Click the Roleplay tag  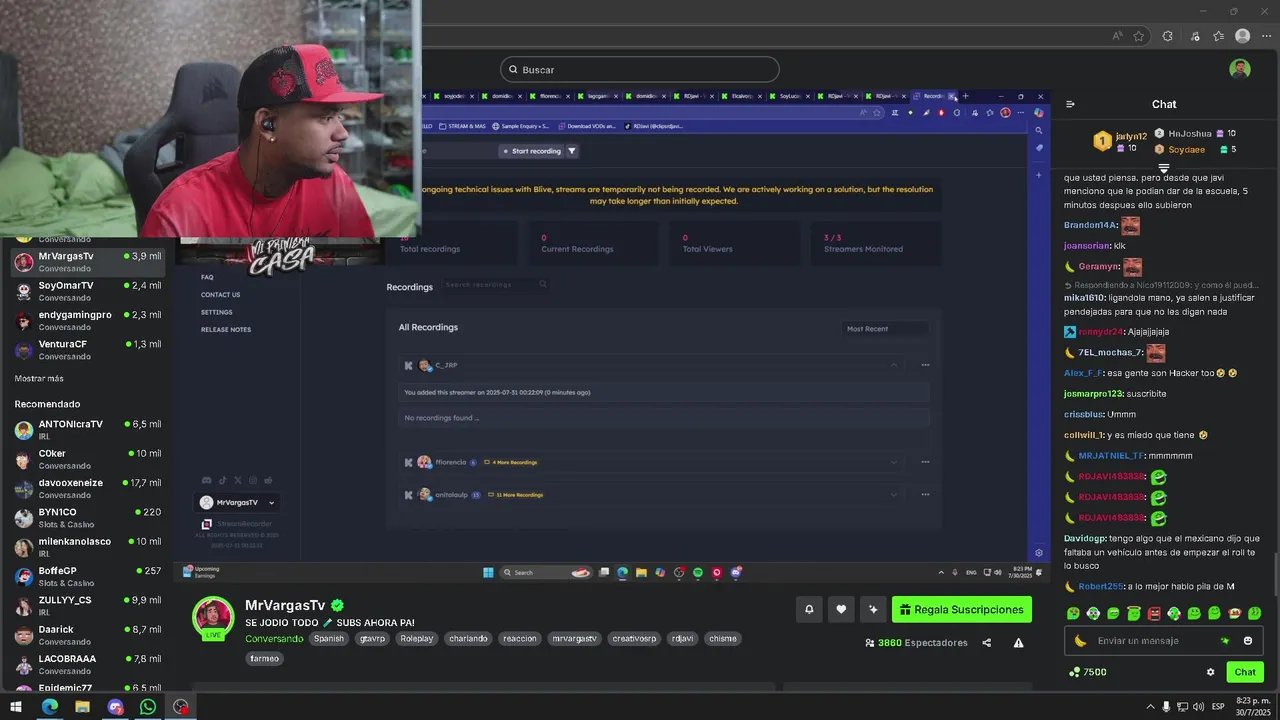(416, 638)
